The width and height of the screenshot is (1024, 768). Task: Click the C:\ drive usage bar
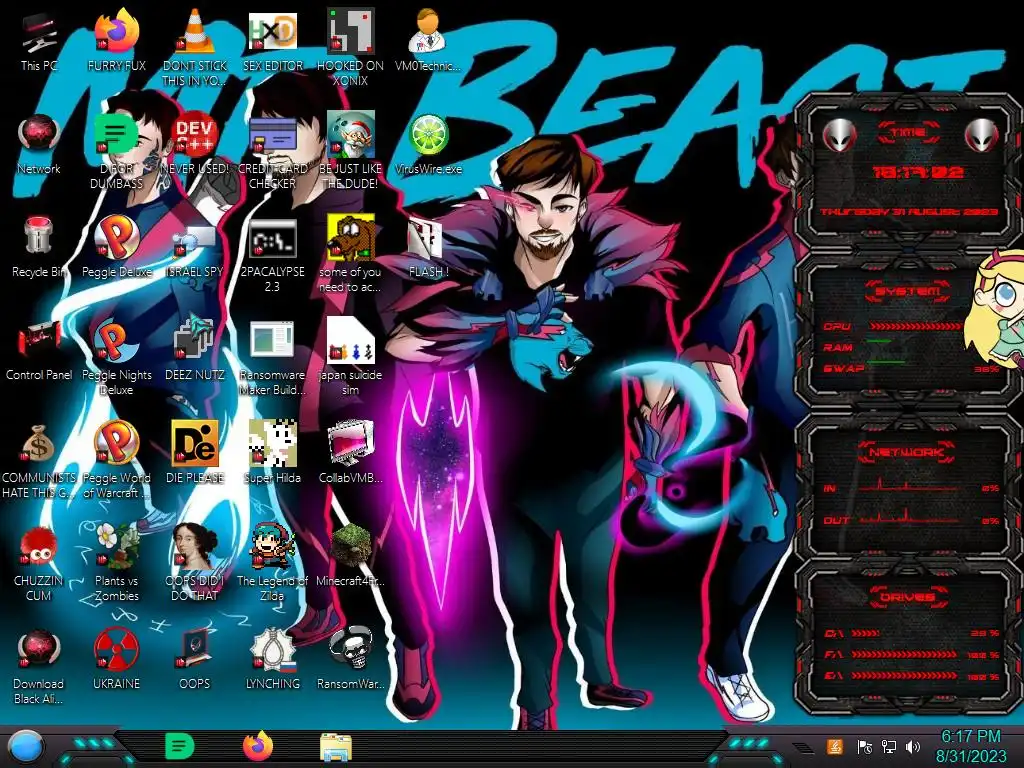coord(904,633)
